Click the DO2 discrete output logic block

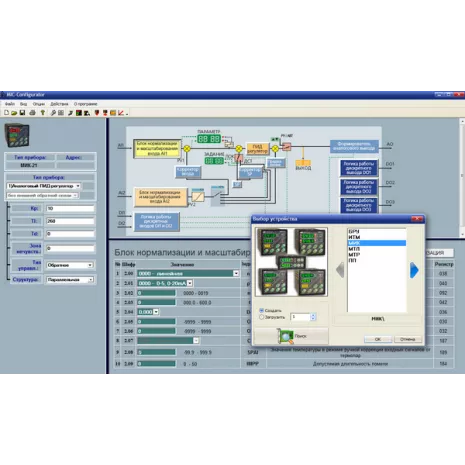[359, 187]
